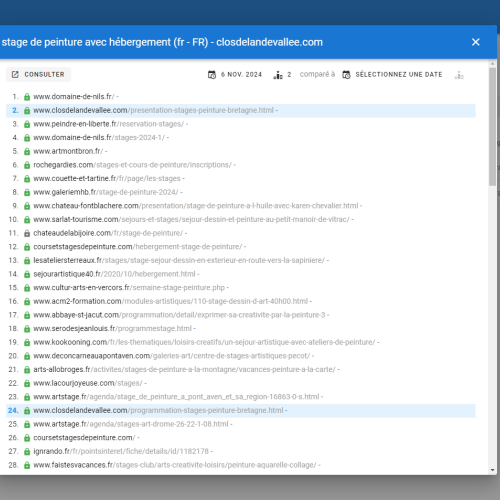This screenshot has height=500, width=500.
Task: Click padlock icon on row 12 coursetstagesdepeinture
Action: 27,247
